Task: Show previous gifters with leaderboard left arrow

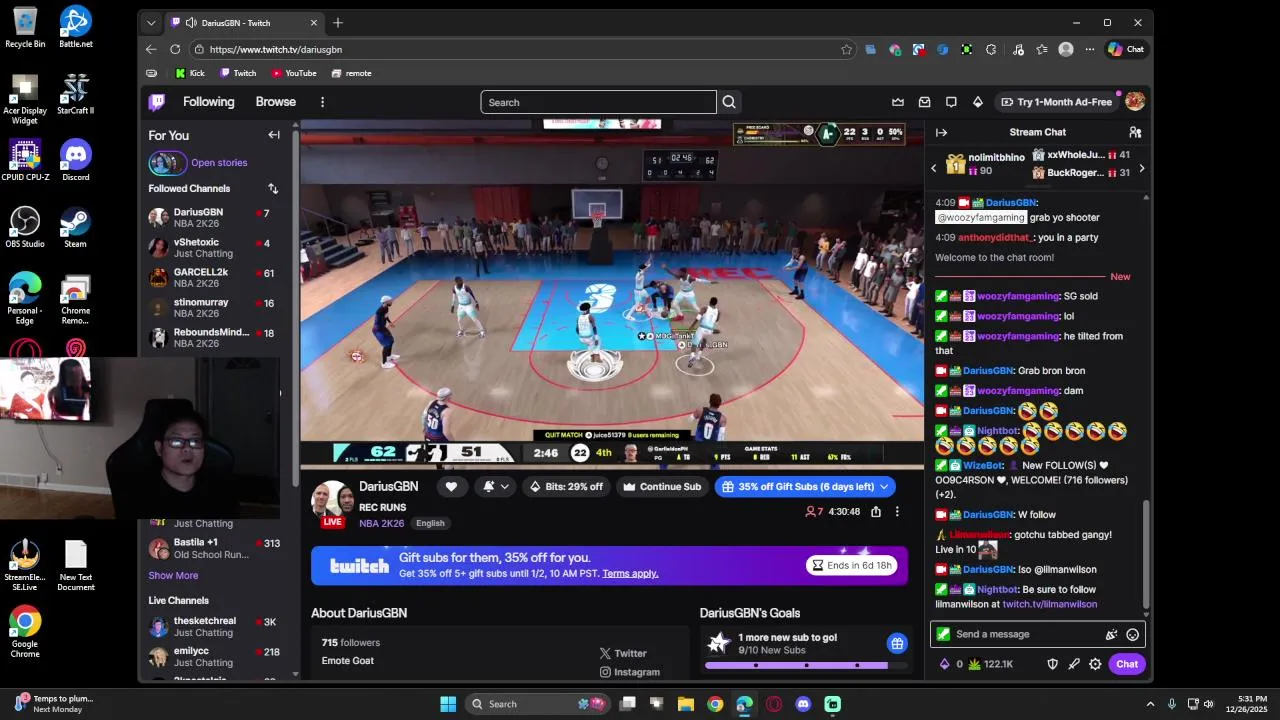Action: (x=934, y=168)
